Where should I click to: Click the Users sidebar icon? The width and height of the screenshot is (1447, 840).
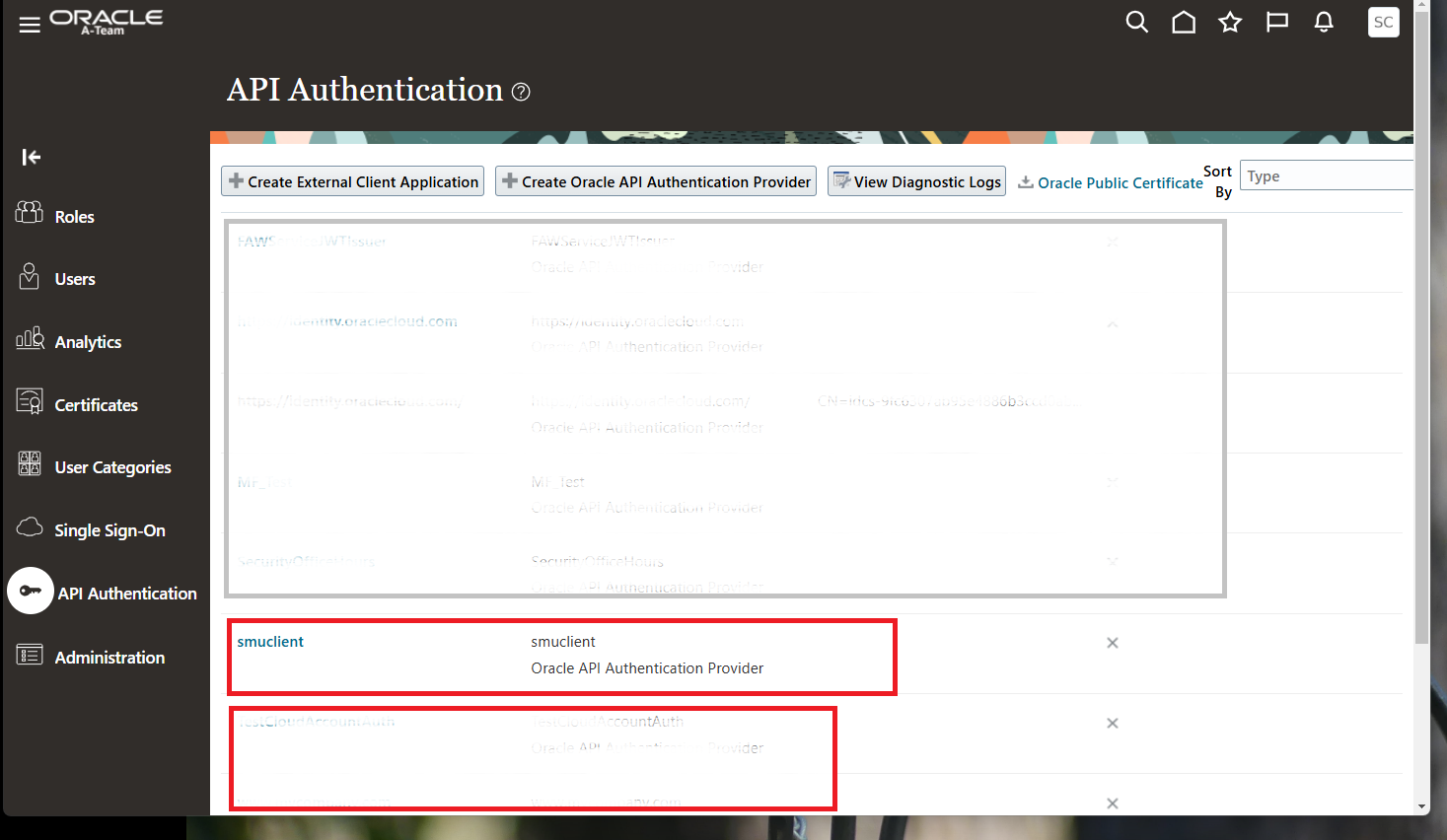30,276
